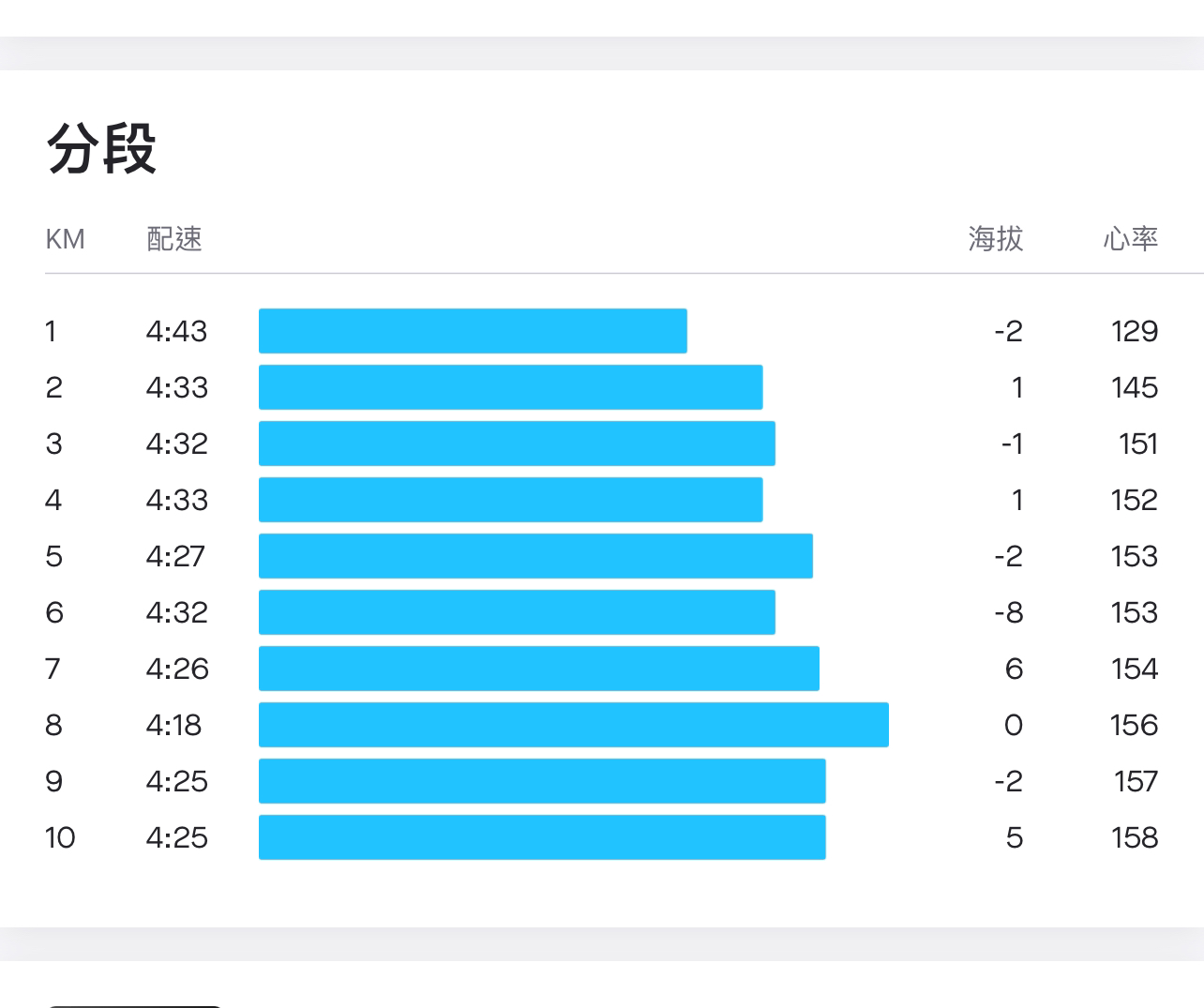1204x1008 pixels.
Task: Click the 4:18 pace time
Action: point(174,725)
